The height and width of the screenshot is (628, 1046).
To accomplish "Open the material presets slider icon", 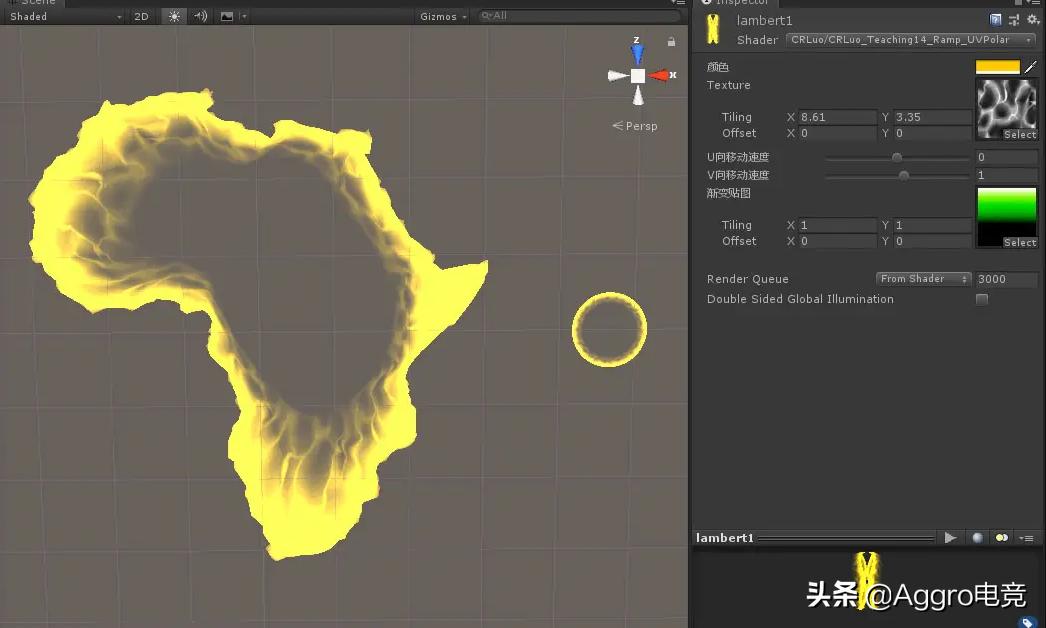I will [1014, 20].
